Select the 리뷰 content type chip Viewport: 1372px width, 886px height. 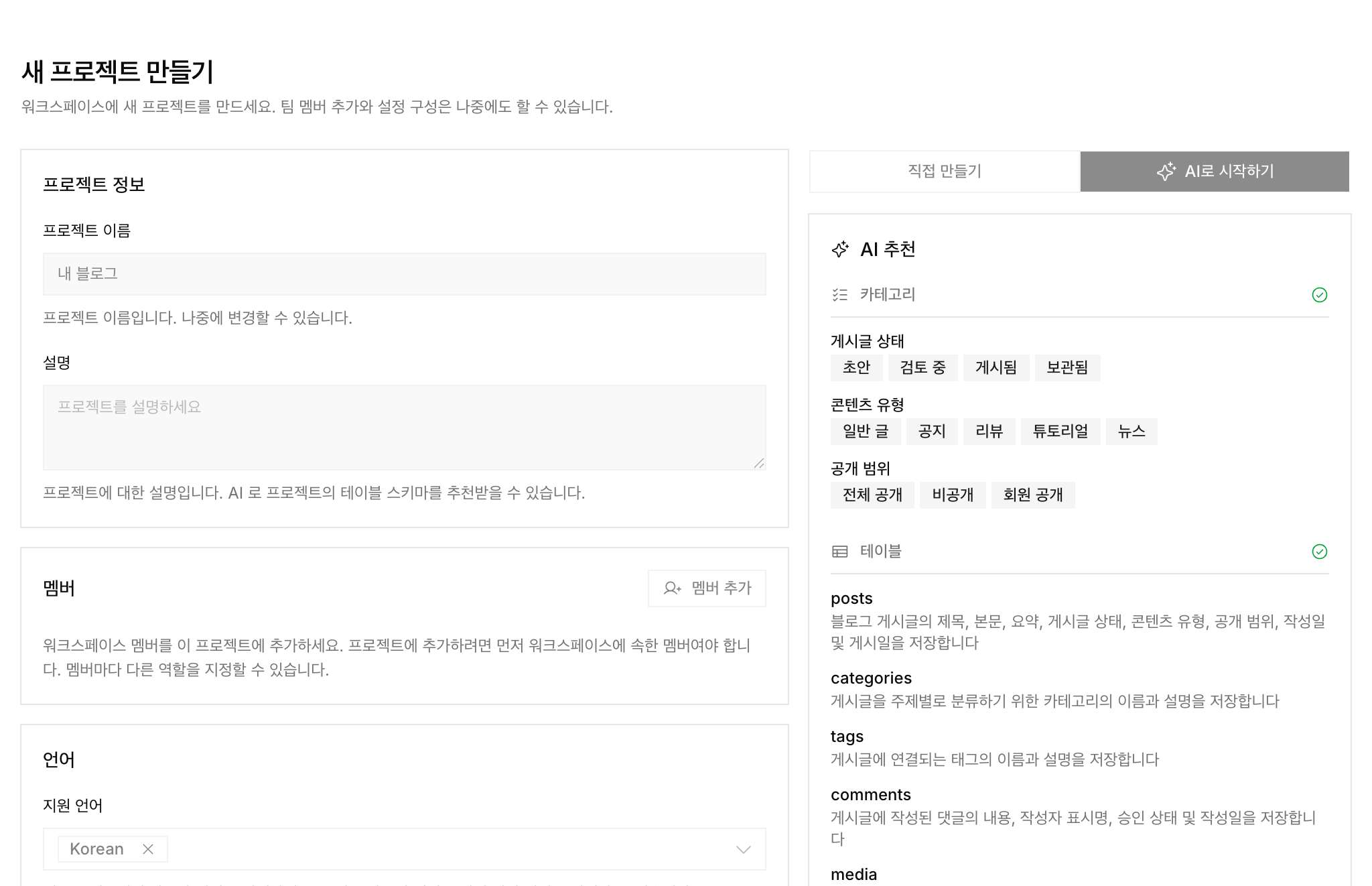tap(989, 432)
